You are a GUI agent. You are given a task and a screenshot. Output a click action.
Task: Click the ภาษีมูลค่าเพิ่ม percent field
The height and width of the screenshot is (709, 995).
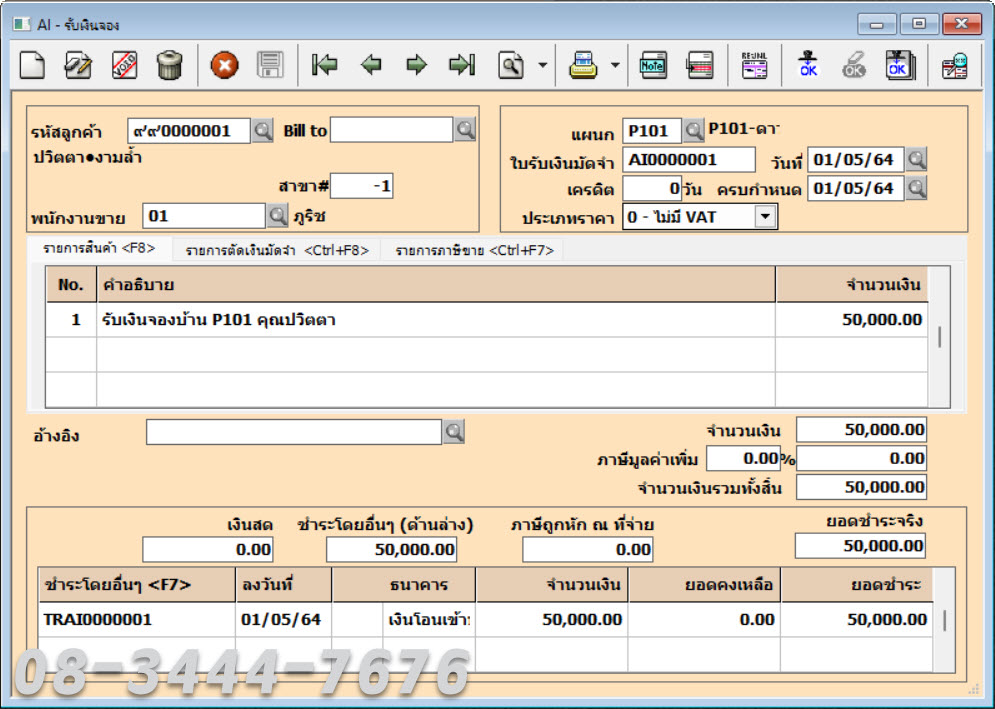(743, 458)
